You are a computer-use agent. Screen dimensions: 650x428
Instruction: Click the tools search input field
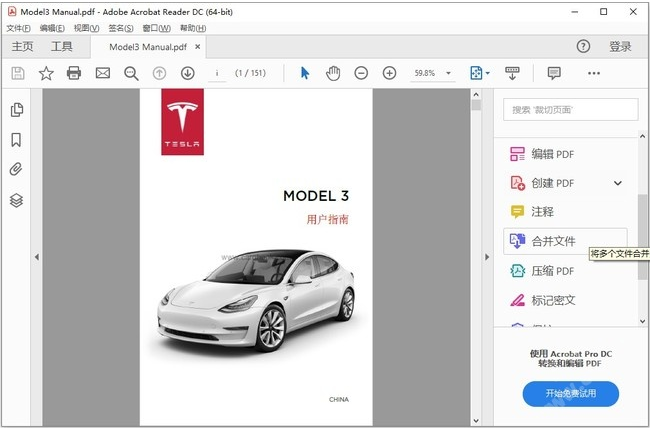click(570, 110)
